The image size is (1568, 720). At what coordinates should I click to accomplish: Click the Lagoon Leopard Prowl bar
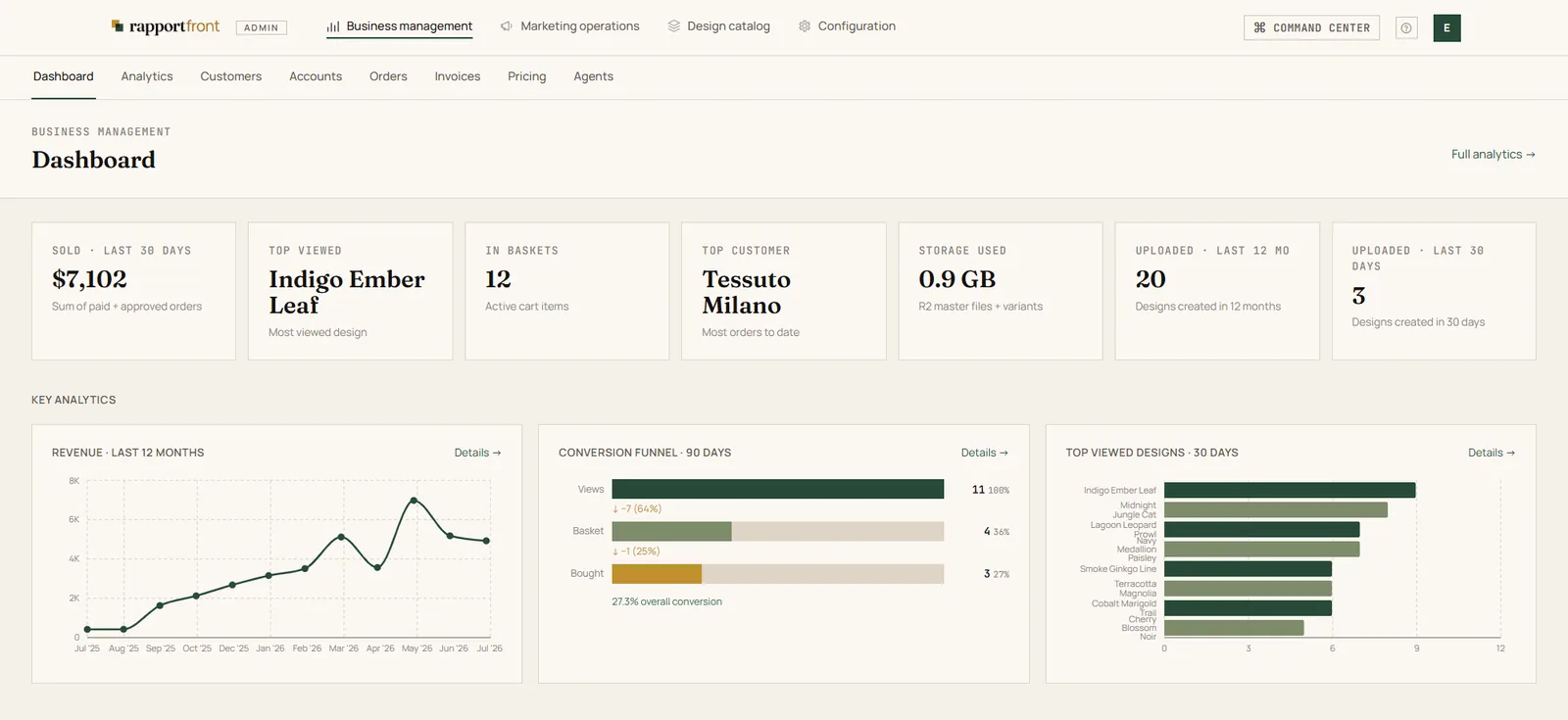point(1262,529)
